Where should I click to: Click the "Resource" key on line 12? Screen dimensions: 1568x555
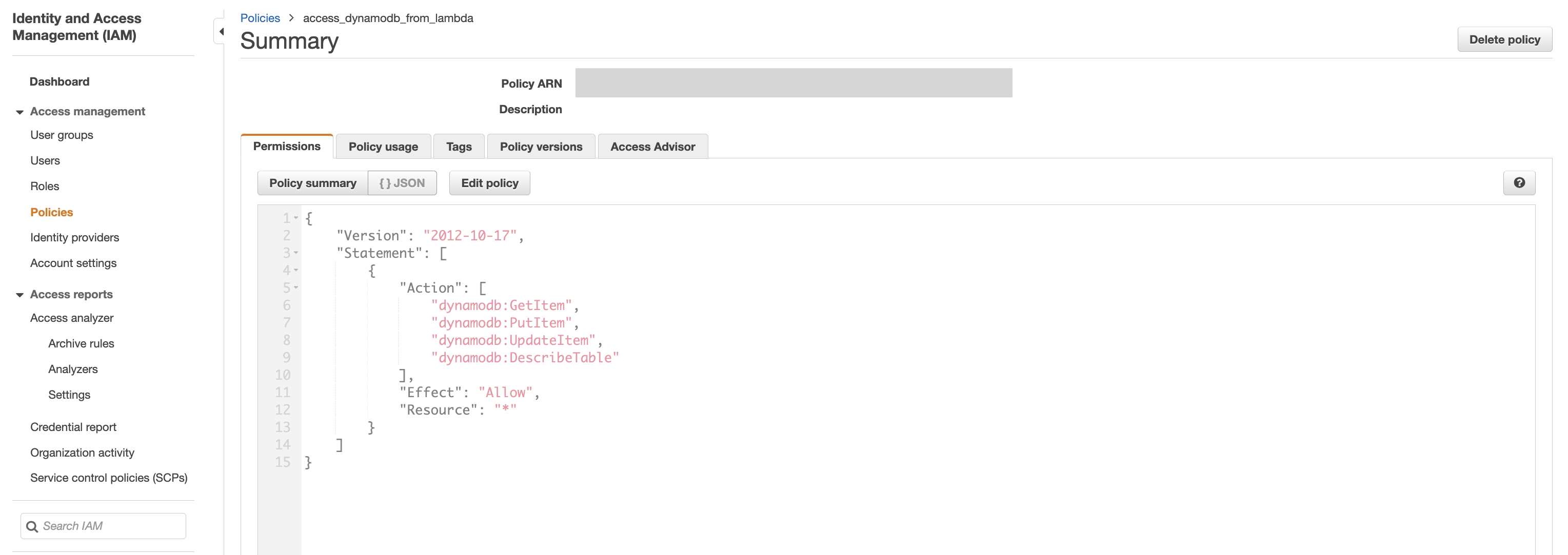point(438,409)
